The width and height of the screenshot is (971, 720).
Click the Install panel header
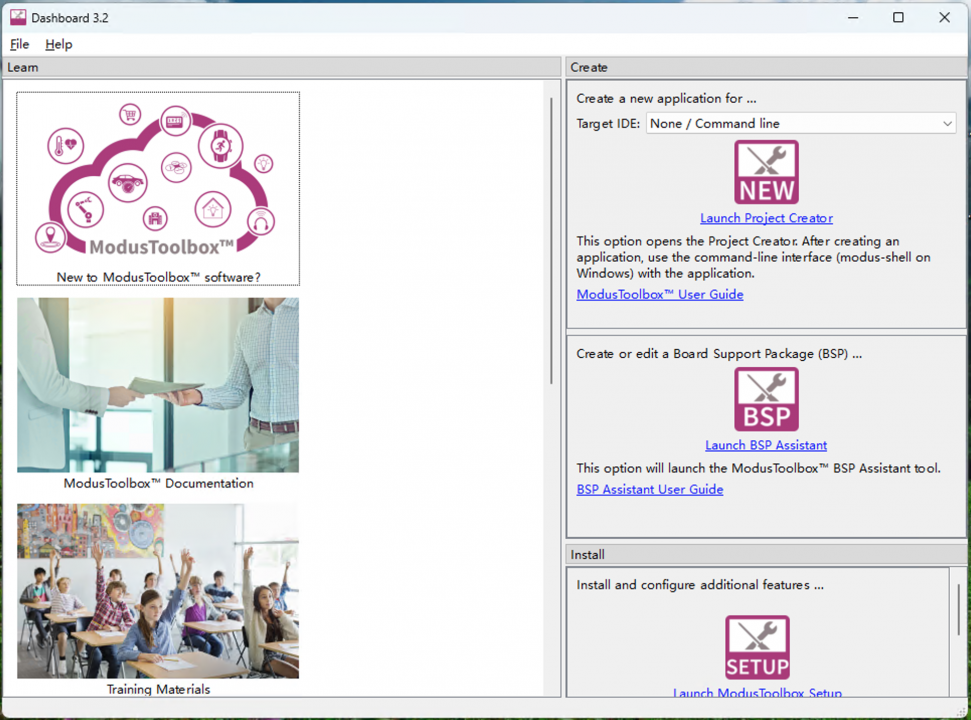(765, 554)
